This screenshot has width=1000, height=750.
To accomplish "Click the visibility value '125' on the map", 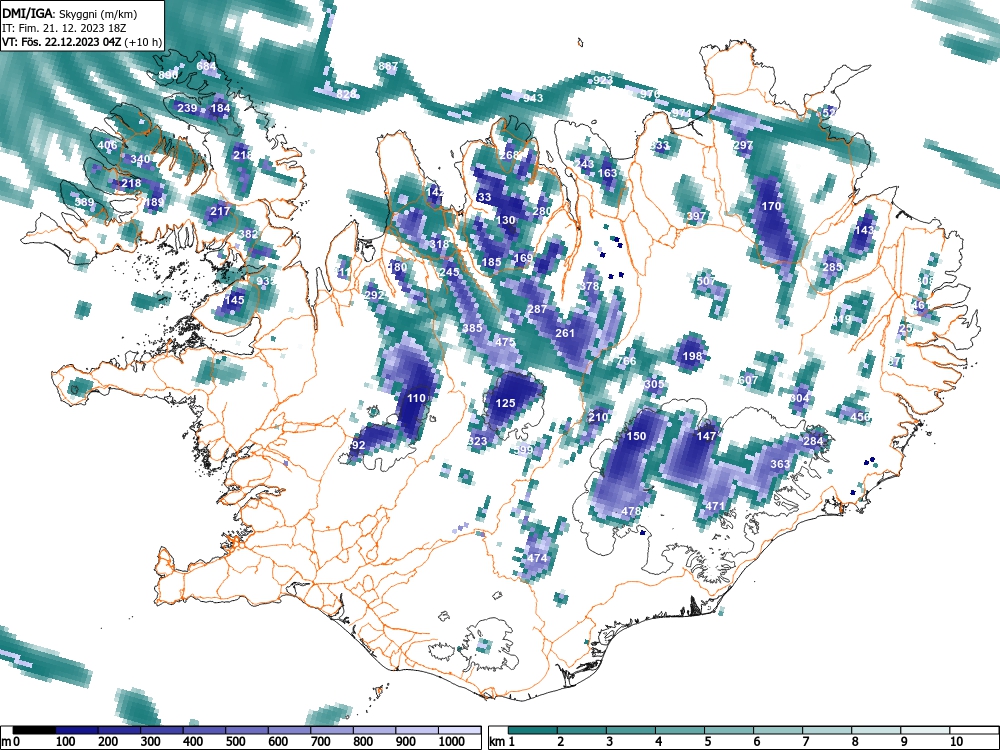I will (505, 403).
